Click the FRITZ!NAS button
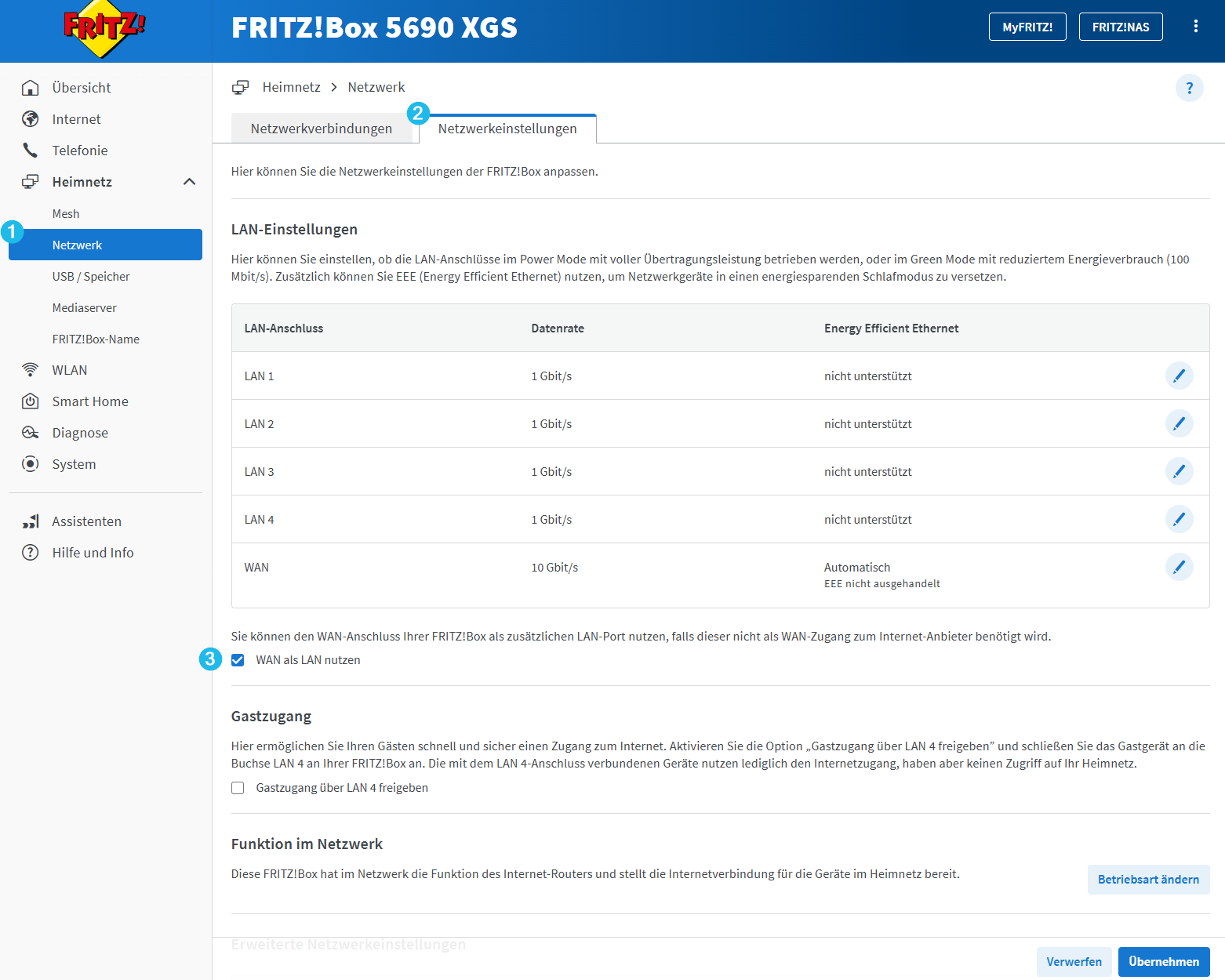The image size is (1225, 980). [1121, 27]
